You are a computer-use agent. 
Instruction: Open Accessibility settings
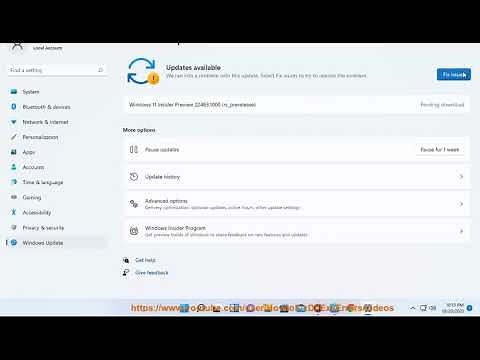(x=37, y=212)
